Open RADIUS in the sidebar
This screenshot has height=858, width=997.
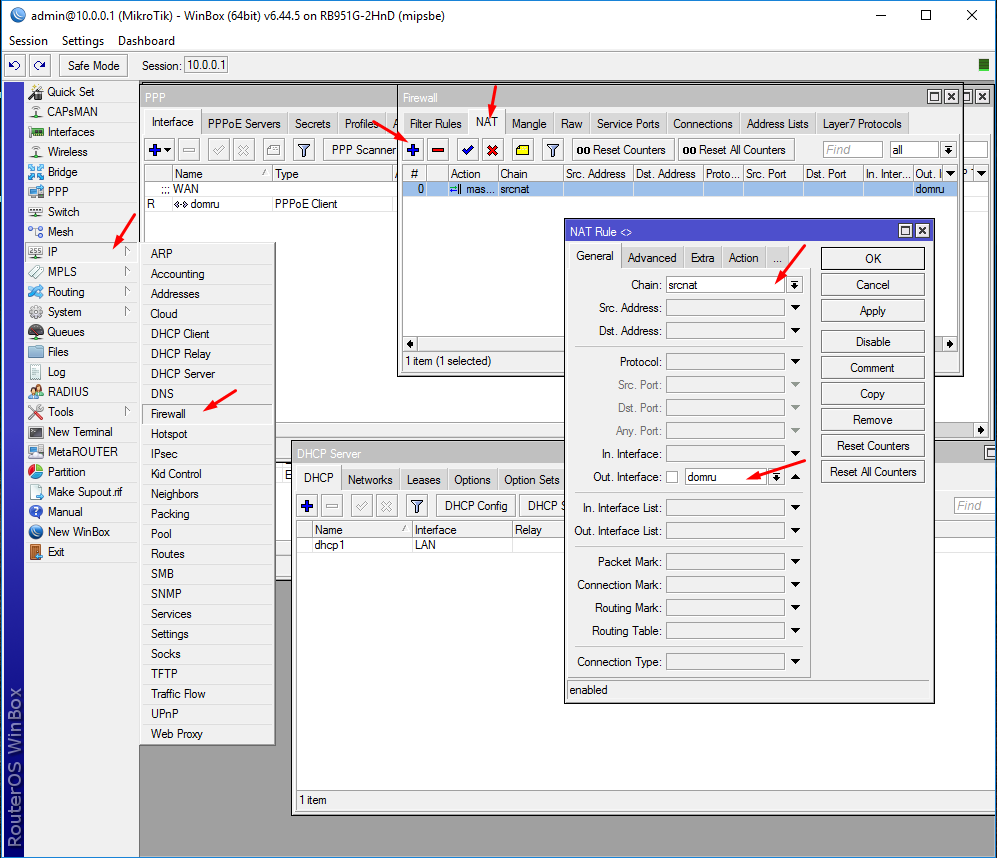click(68, 392)
